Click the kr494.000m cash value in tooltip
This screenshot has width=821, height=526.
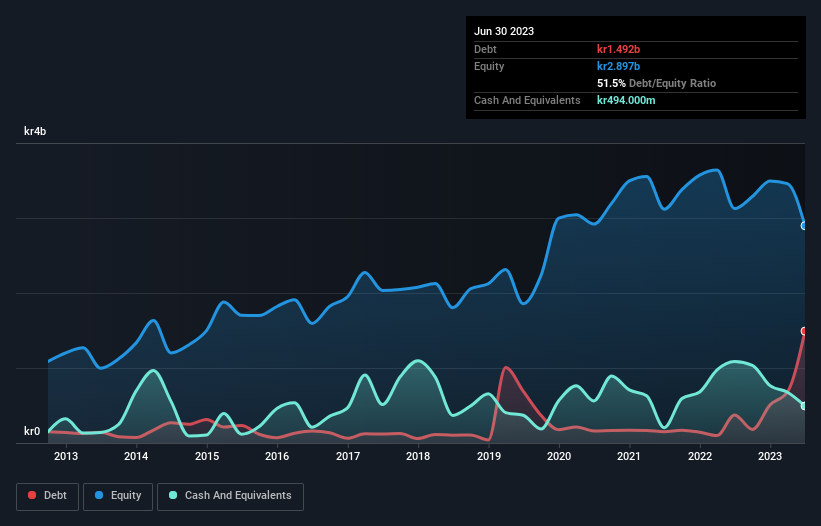[626, 100]
